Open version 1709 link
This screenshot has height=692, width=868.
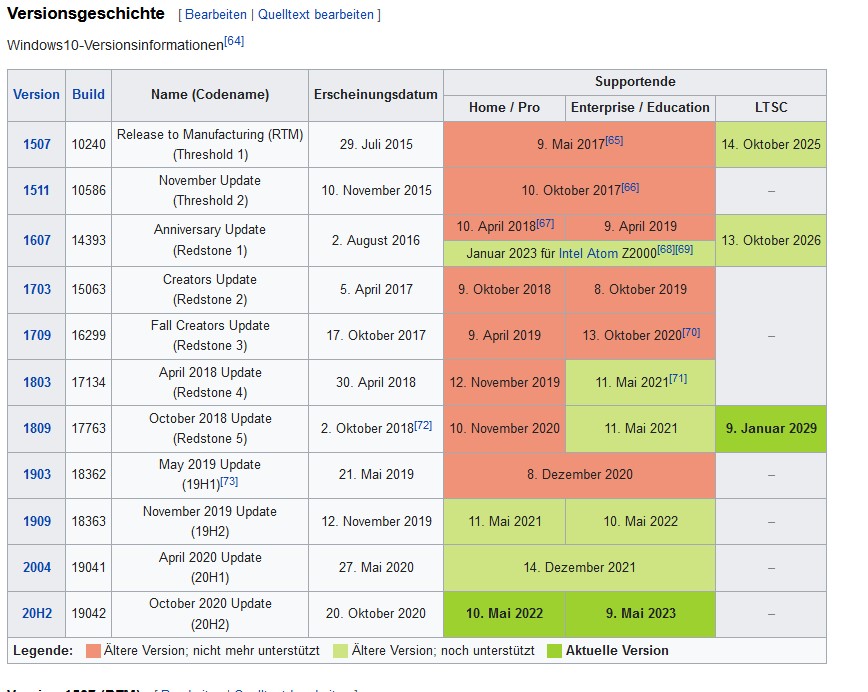click(x=37, y=335)
